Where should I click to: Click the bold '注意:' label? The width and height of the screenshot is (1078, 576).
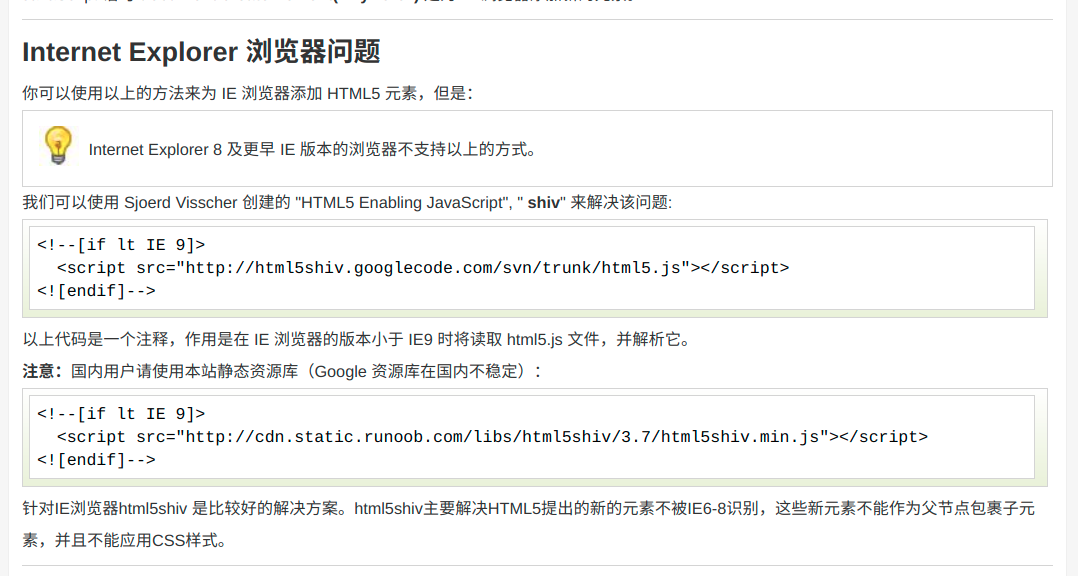click(43, 371)
